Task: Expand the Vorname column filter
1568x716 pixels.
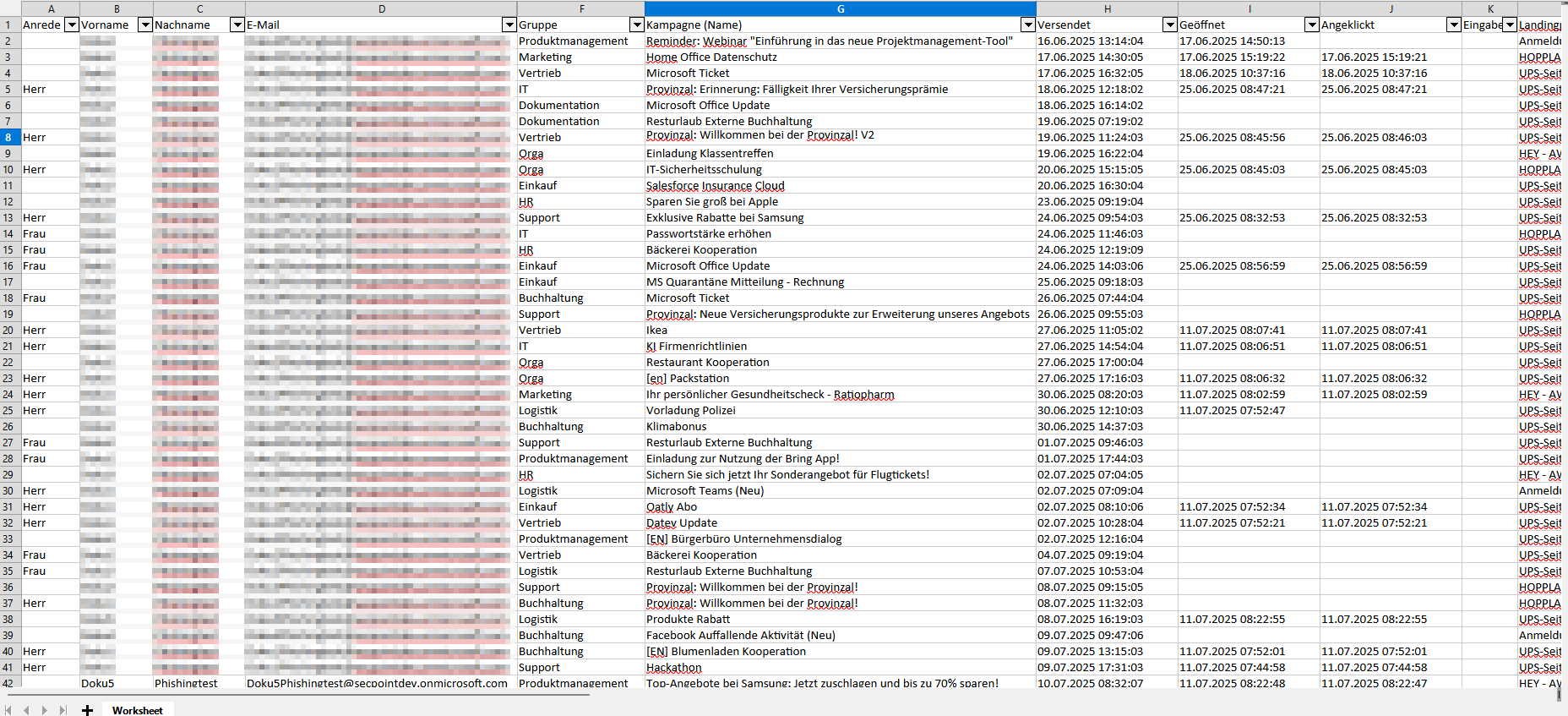Action: point(145,25)
